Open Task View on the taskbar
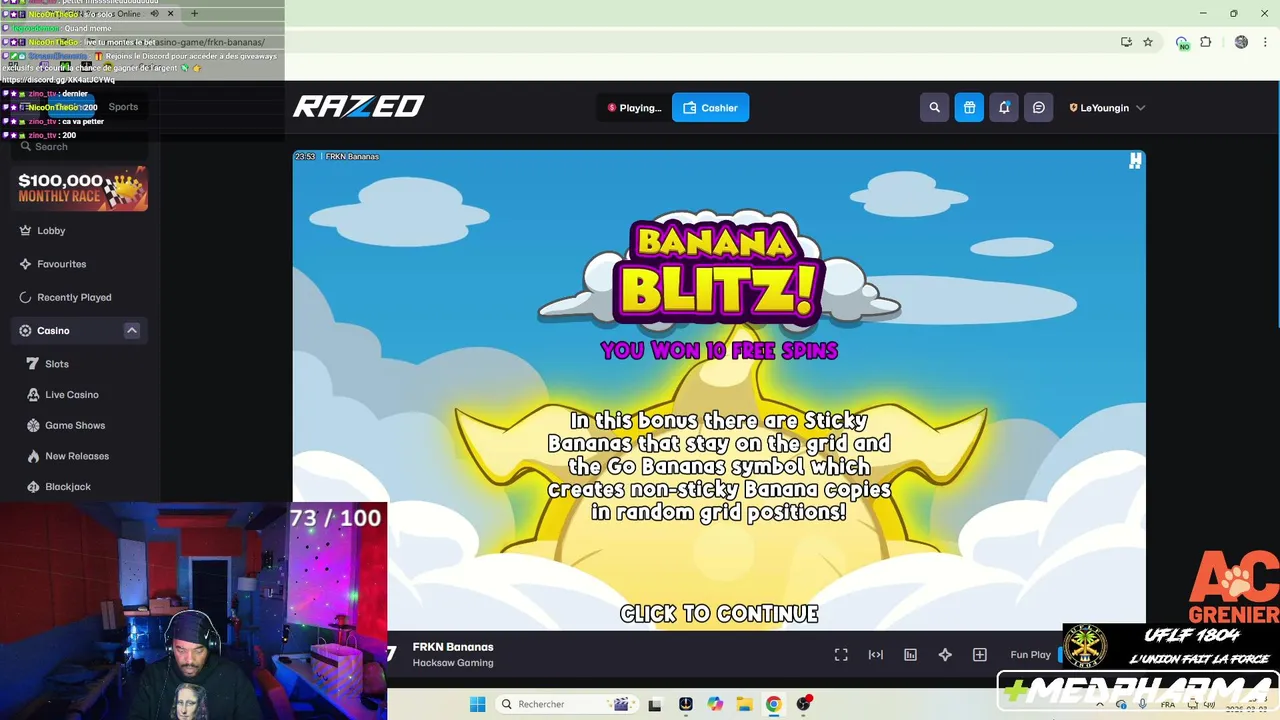The image size is (1280, 720). pos(655,704)
